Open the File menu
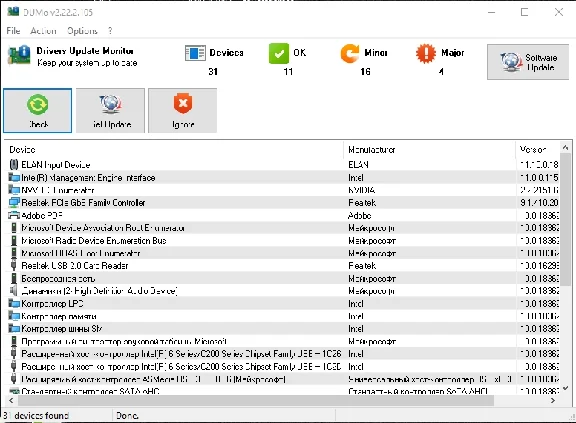The height and width of the screenshot is (423, 576). pyautogui.click(x=13, y=31)
